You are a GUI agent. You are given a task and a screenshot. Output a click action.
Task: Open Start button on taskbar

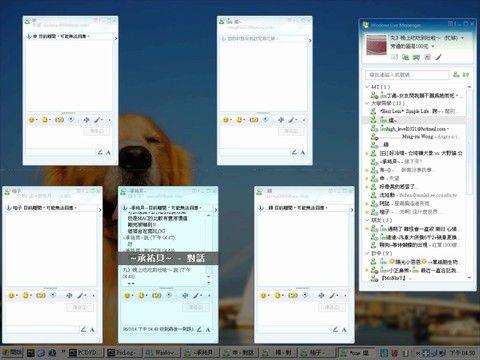coord(12,352)
